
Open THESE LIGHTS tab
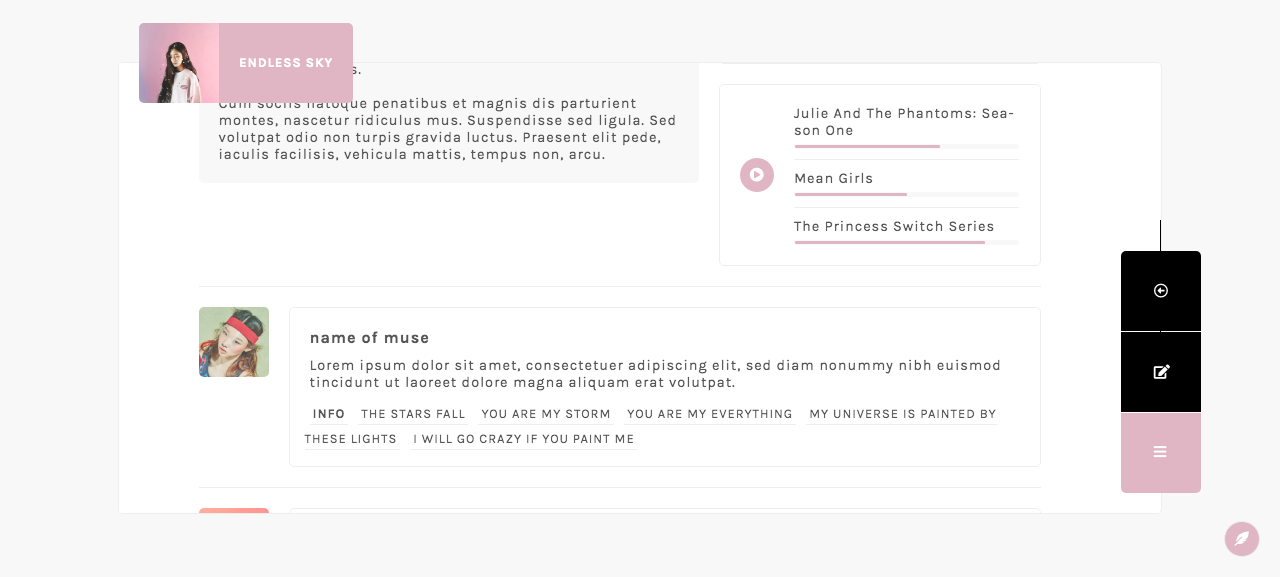coord(351,439)
